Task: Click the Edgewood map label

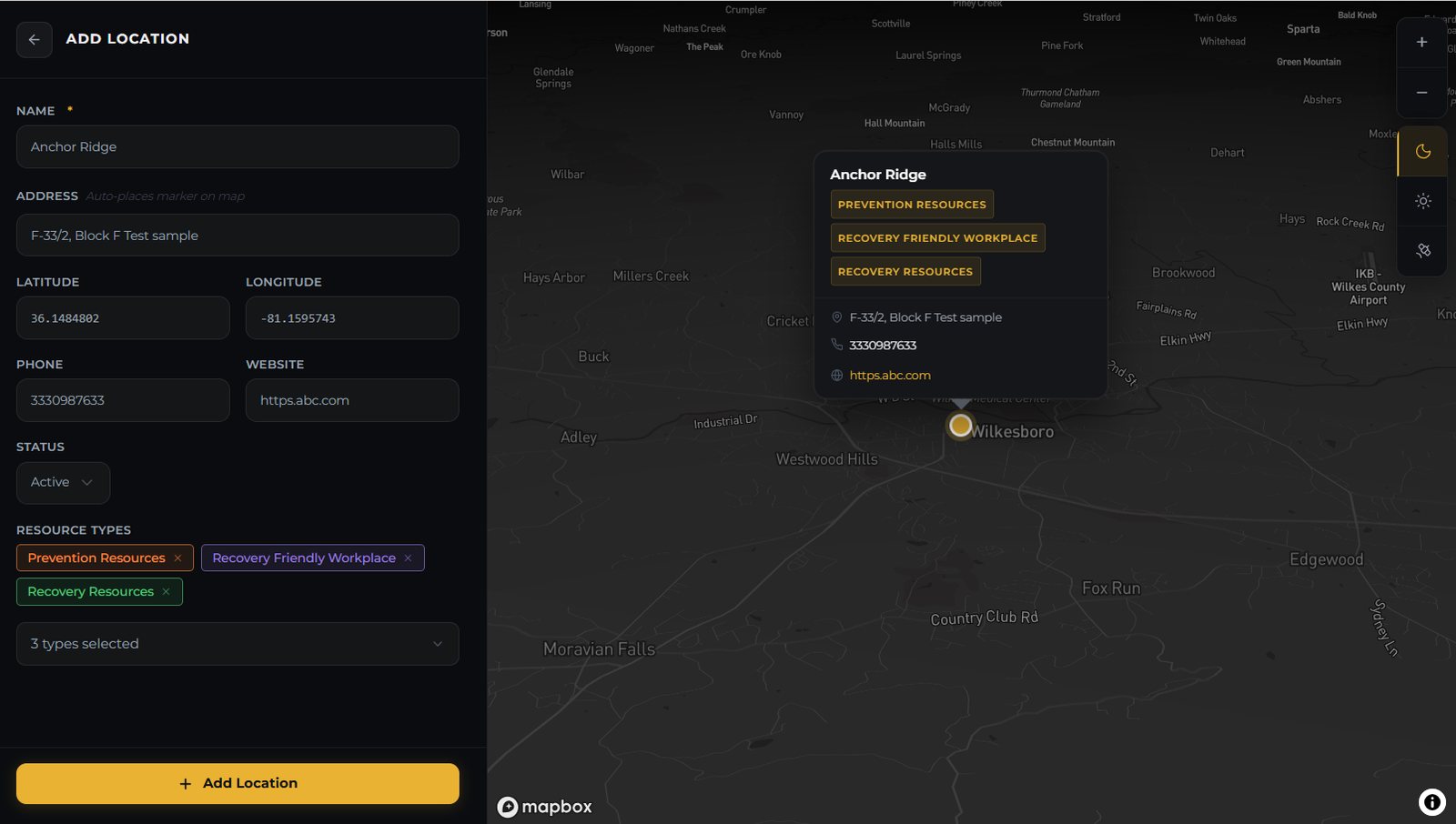Action: point(1327,559)
